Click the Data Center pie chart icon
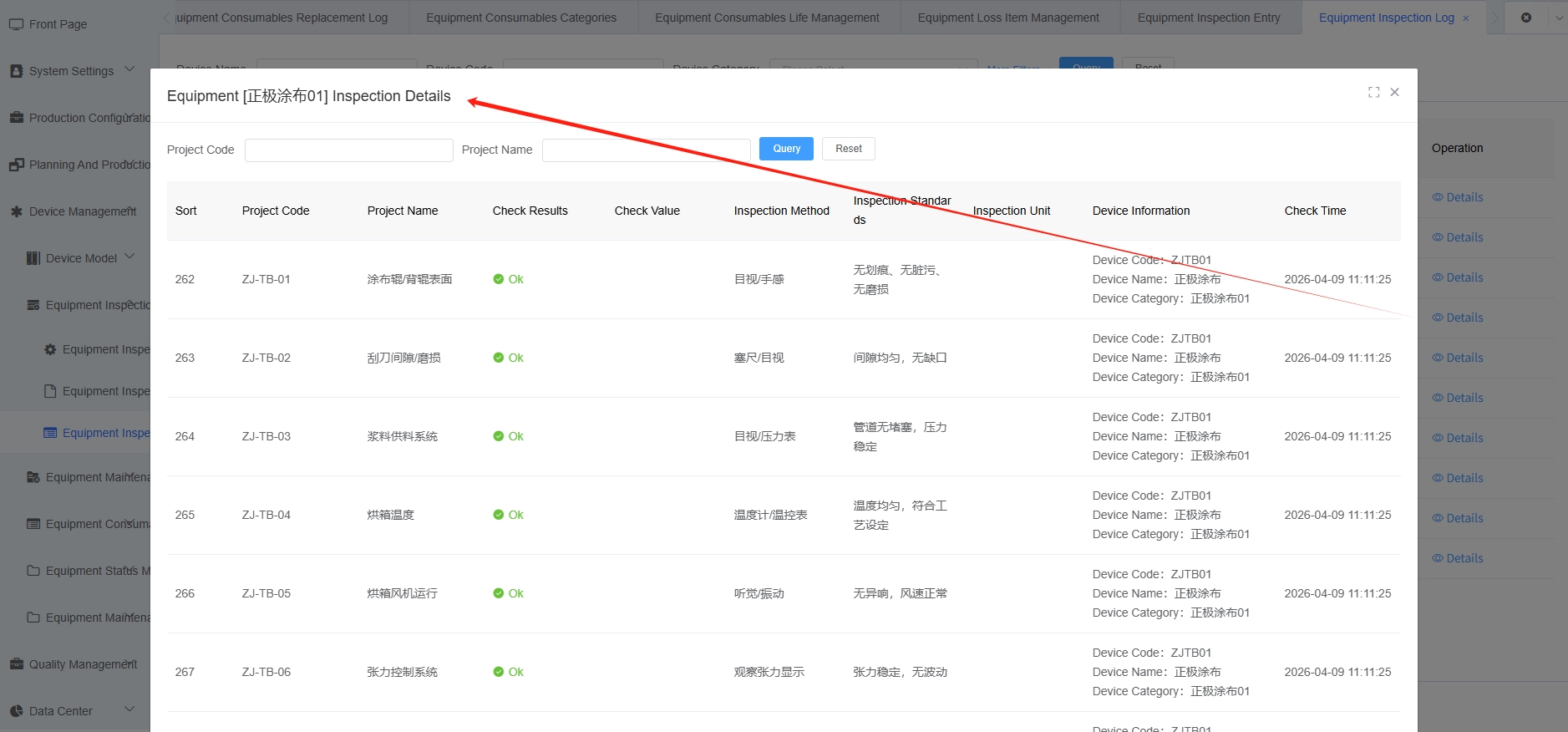Image resolution: width=1568 pixels, height=732 pixels. [x=16, y=711]
